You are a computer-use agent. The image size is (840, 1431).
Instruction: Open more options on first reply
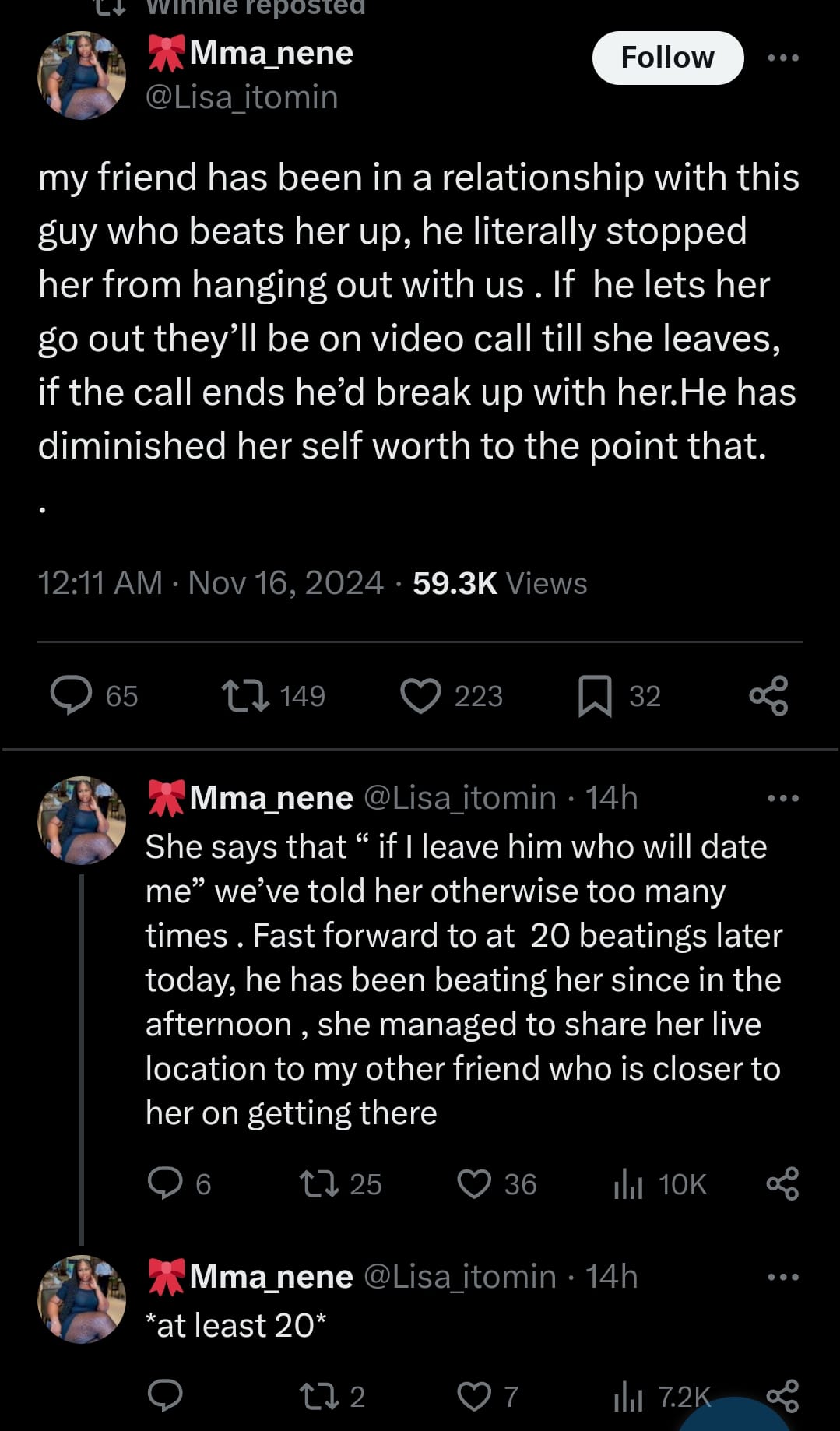click(x=782, y=798)
